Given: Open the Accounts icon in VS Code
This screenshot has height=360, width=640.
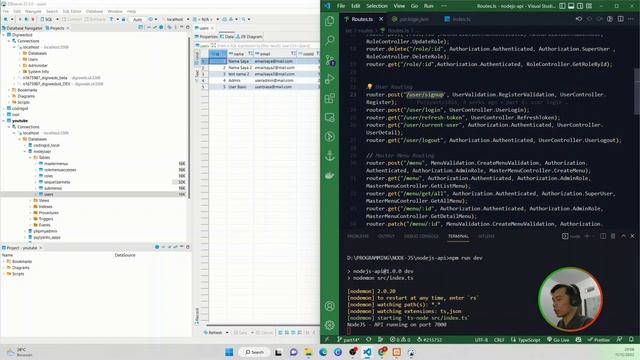Looking at the screenshot, I should tap(330, 306).
